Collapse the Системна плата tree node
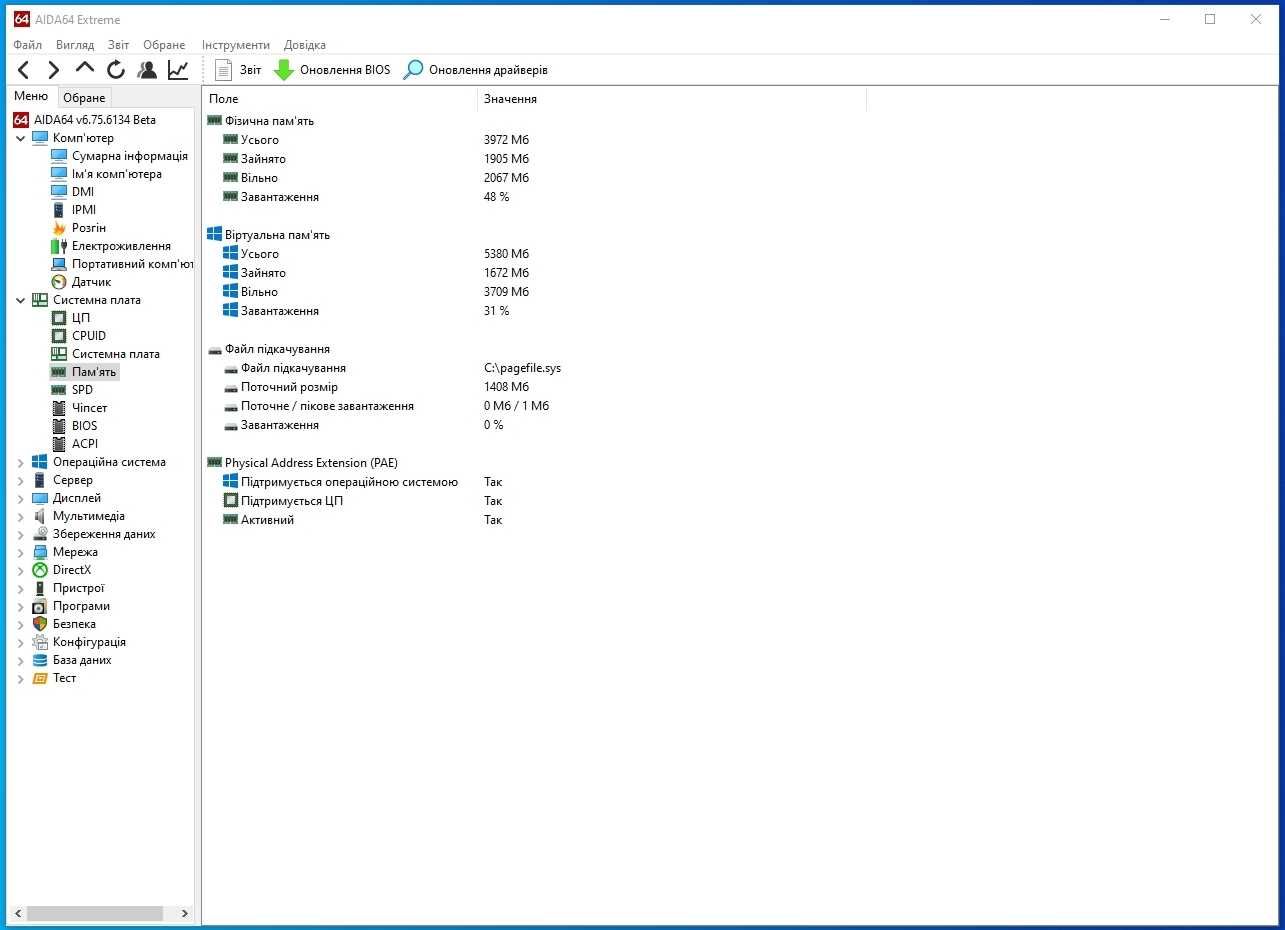This screenshot has height=930, width=1285. click(x=21, y=300)
